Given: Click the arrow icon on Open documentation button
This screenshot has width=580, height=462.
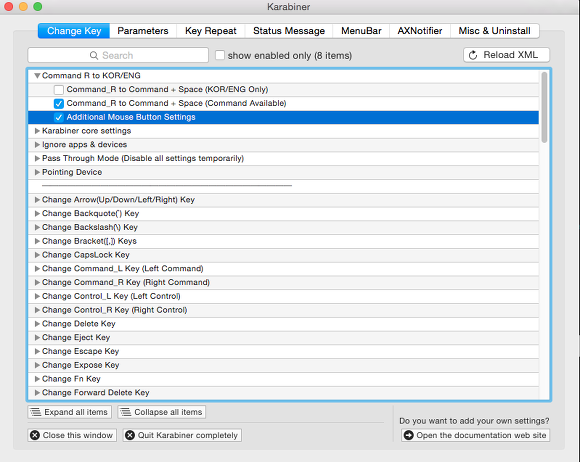Looking at the screenshot, I should [408, 435].
